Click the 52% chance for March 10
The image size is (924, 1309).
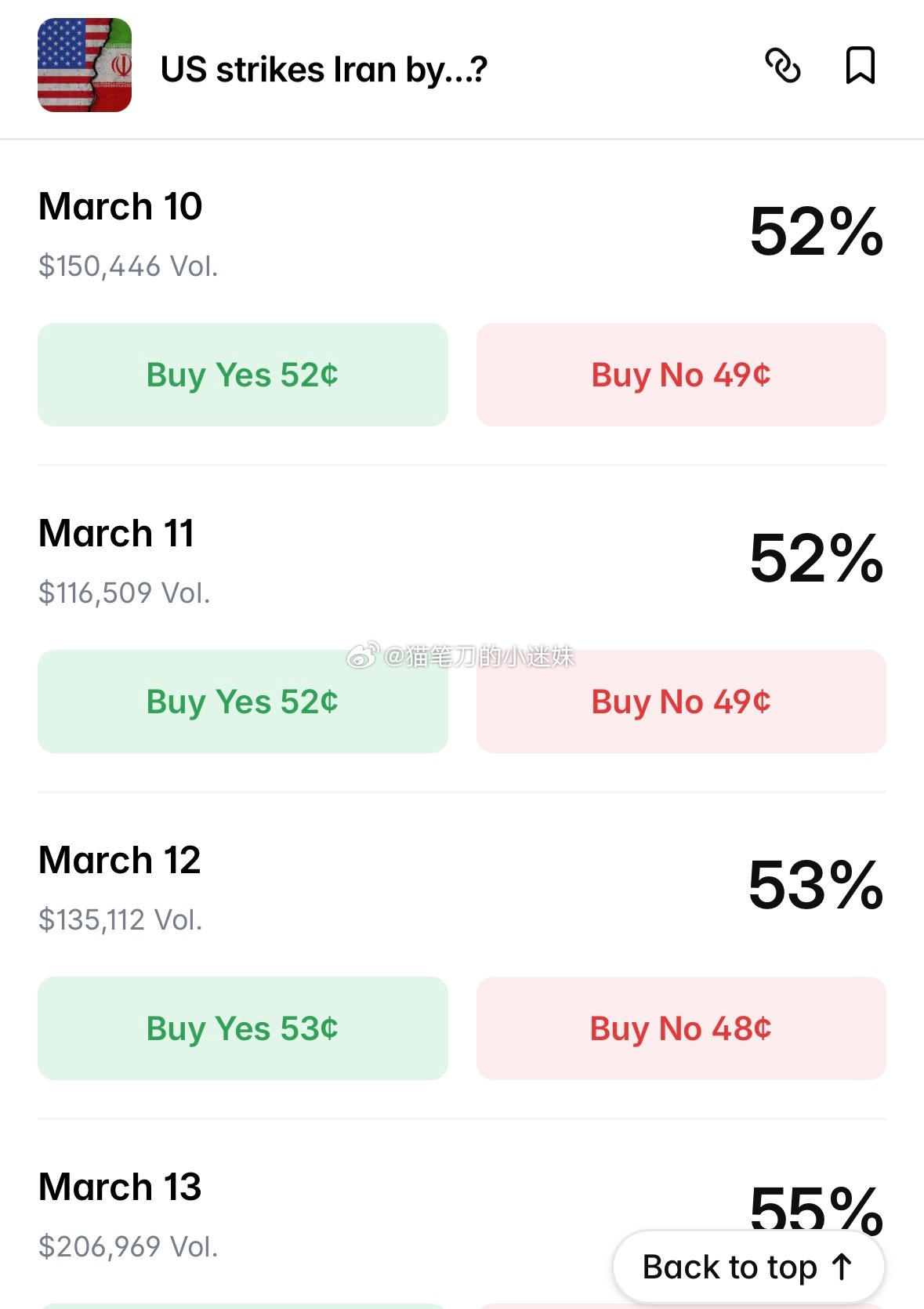coord(816,232)
